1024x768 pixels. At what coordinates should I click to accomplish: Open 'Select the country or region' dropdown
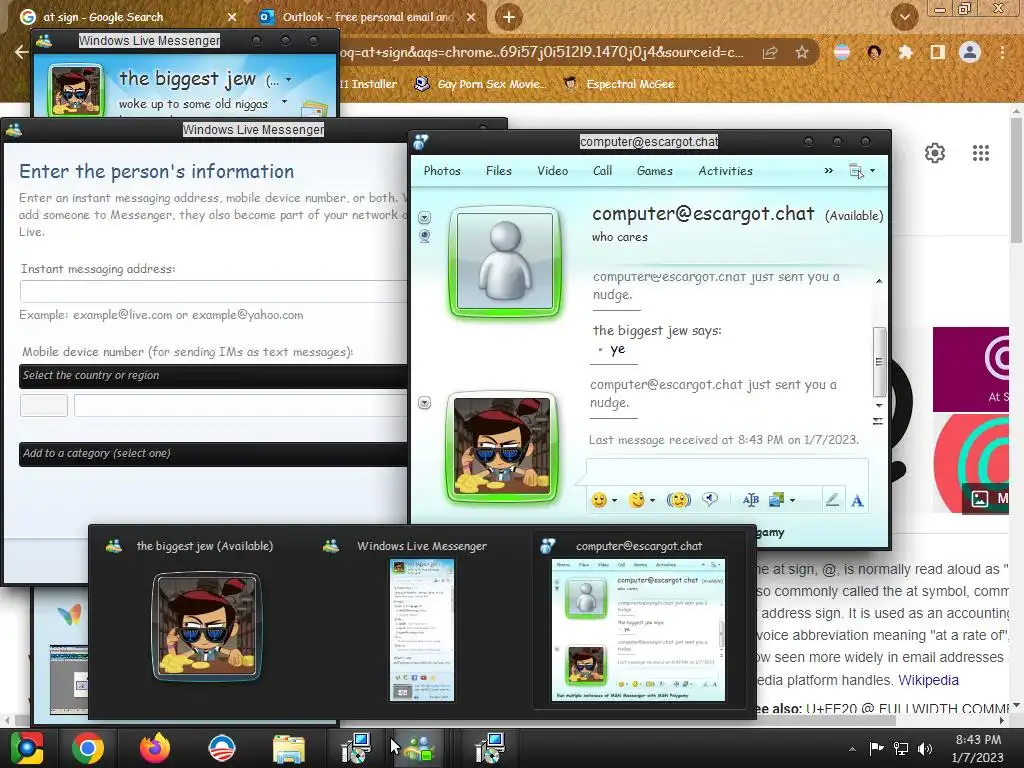click(x=213, y=376)
